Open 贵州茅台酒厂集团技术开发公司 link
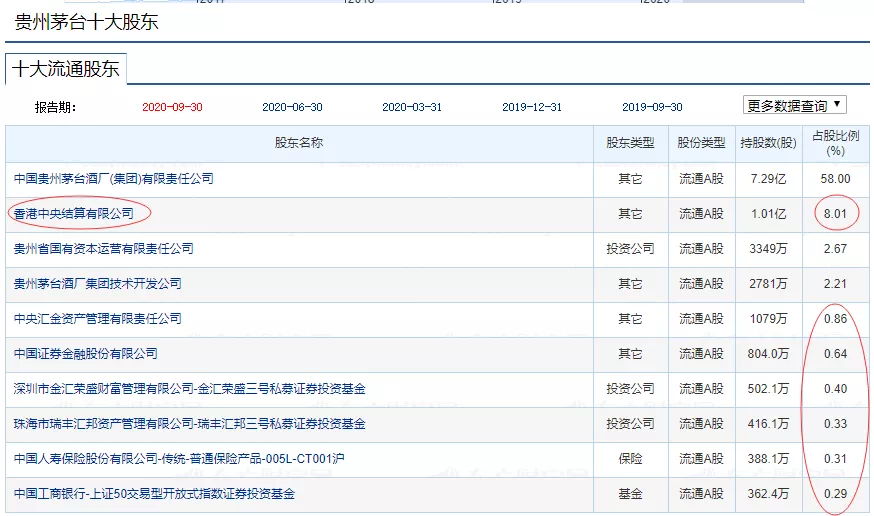Viewport: 874px width, 516px height. 98,284
